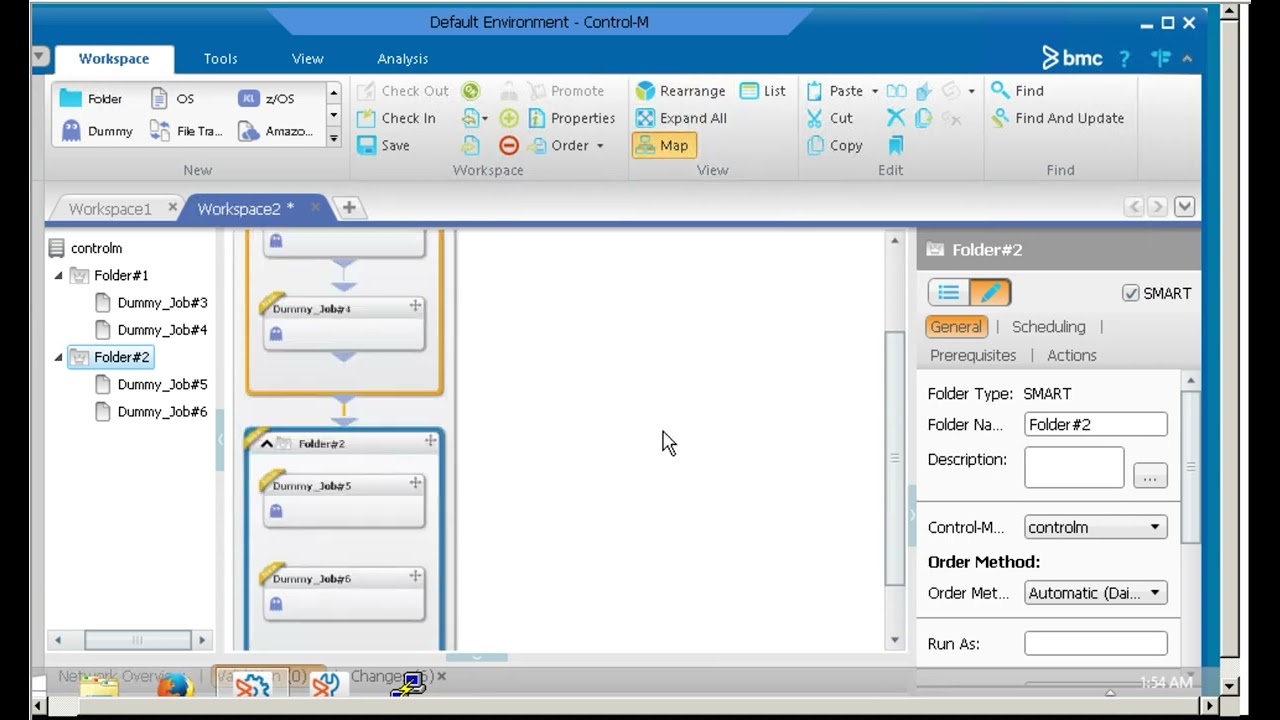The width and height of the screenshot is (1280, 720).
Task: Open the Tools ribbon tab
Action: pyautogui.click(x=220, y=59)
